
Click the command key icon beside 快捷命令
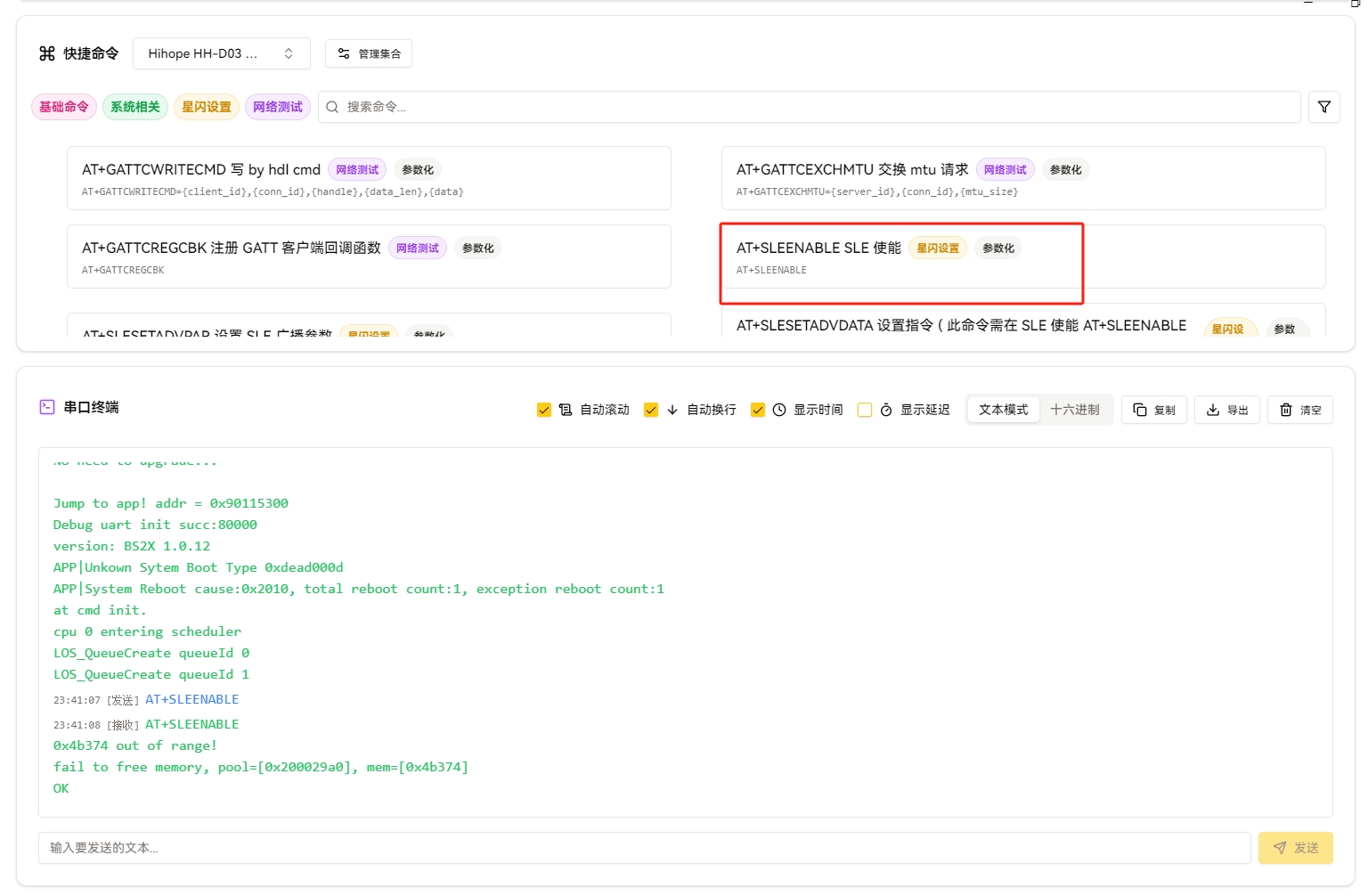pyautogui.click(x=47, y=53)
